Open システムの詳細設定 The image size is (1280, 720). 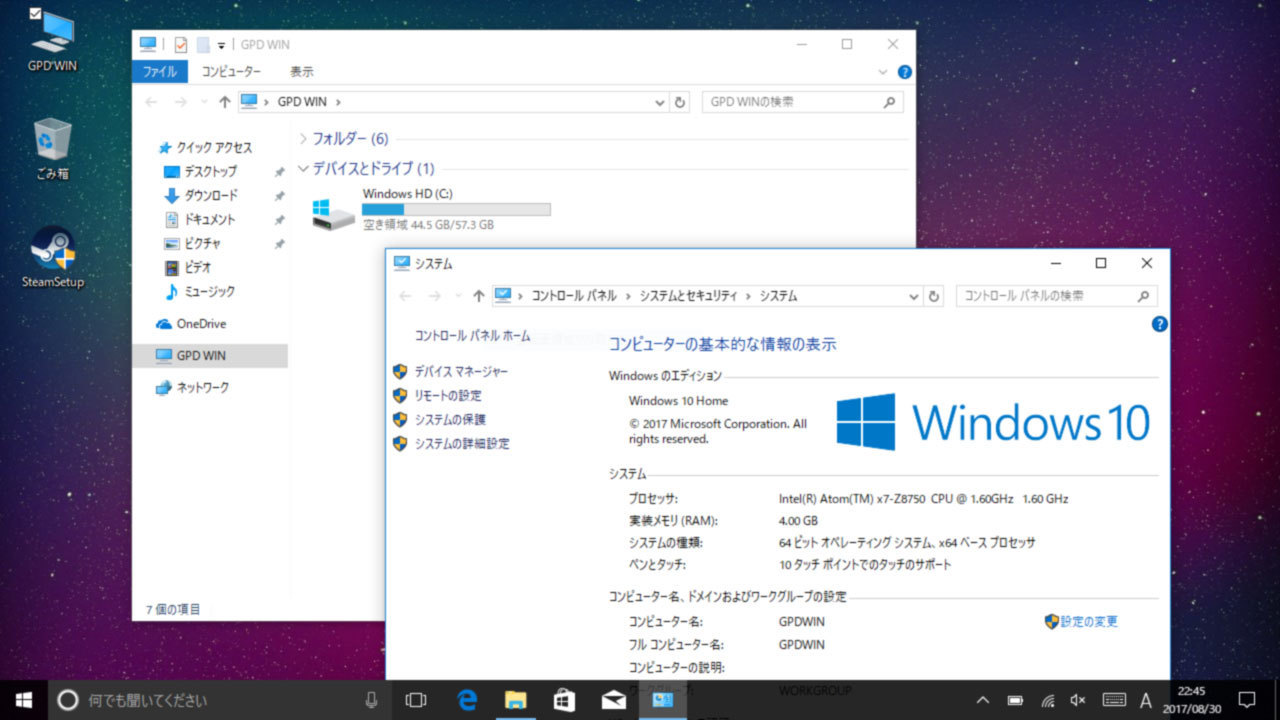pos(462,443)
